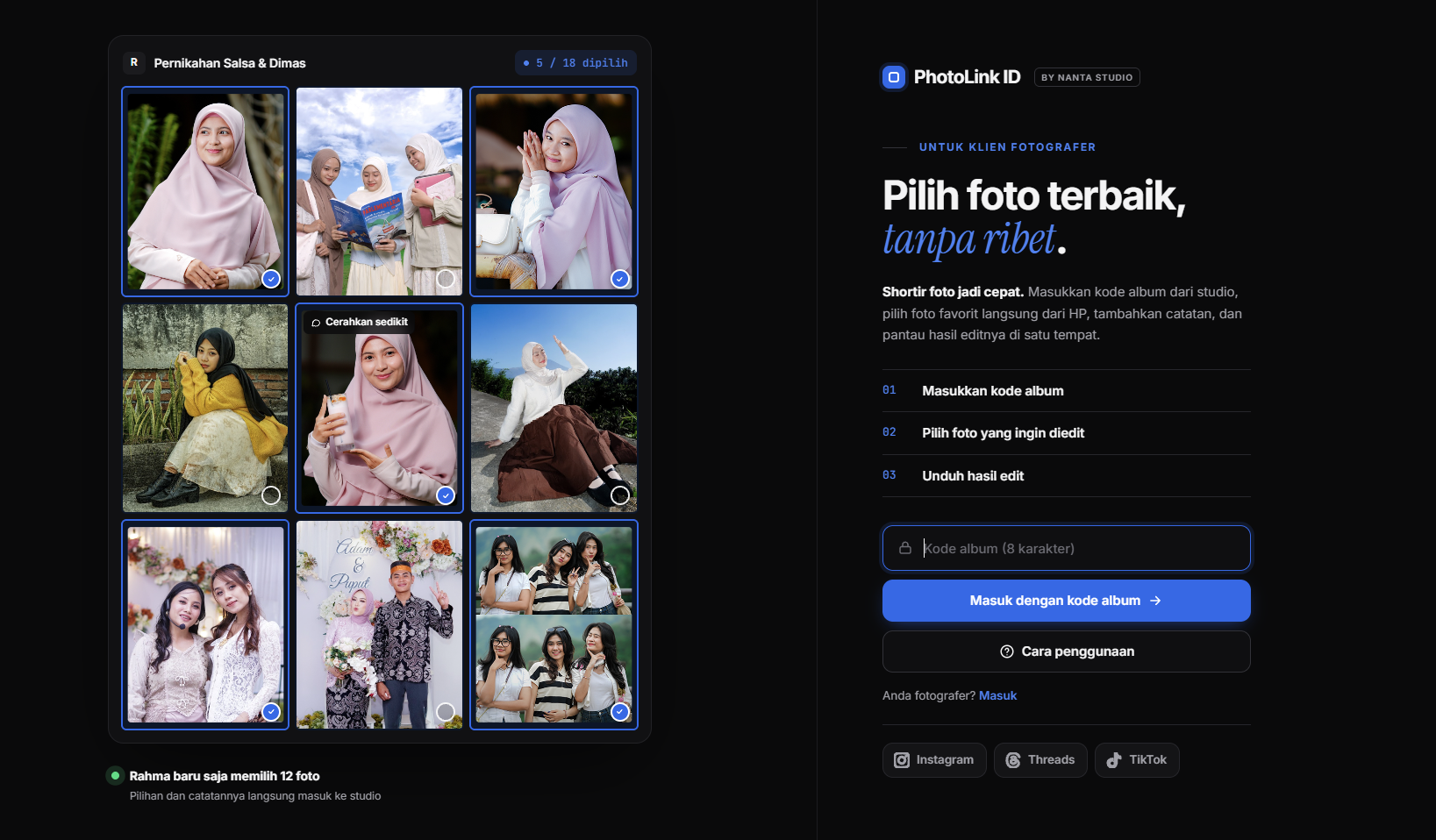
Task: Click the R avatar badge beside album title
Action: pyautogui.click(x=134, y=62)
